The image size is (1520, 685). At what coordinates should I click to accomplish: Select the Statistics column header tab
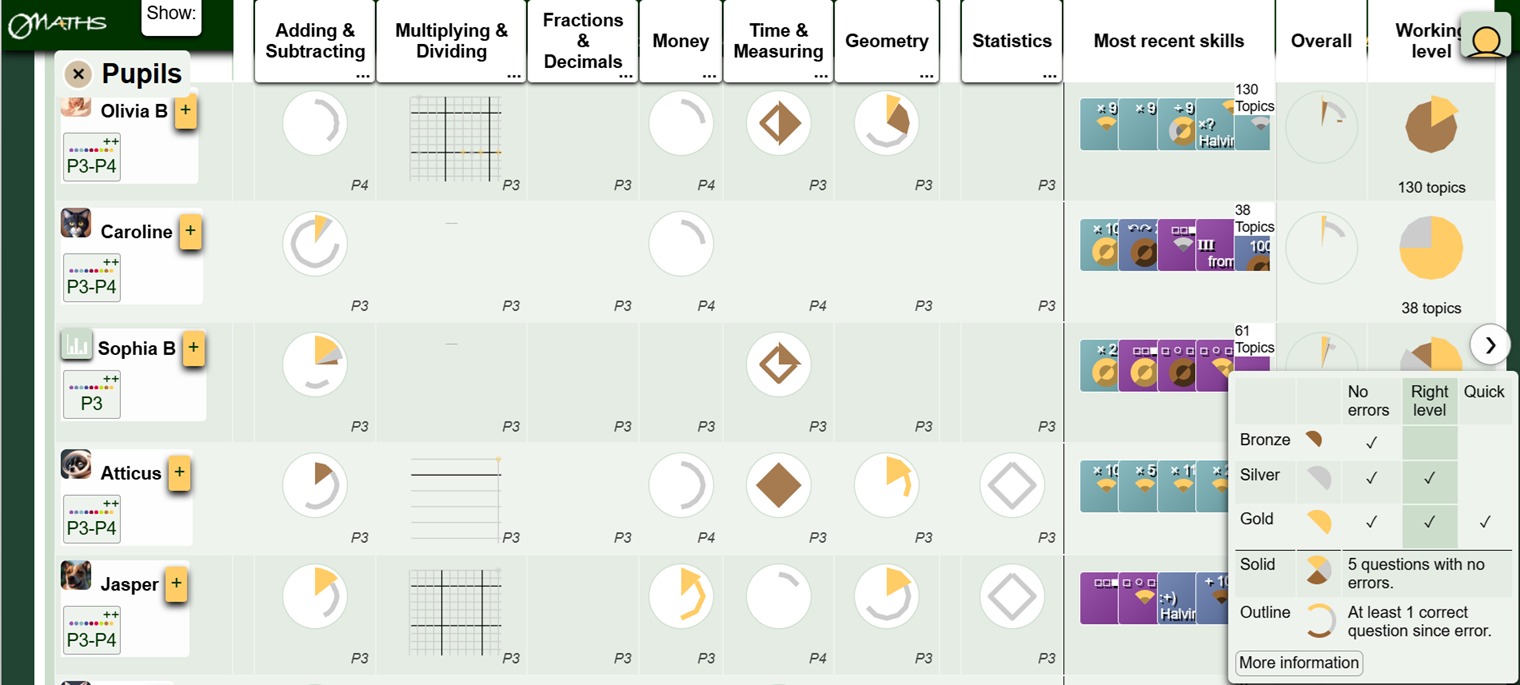click(x=1012, y=41)
